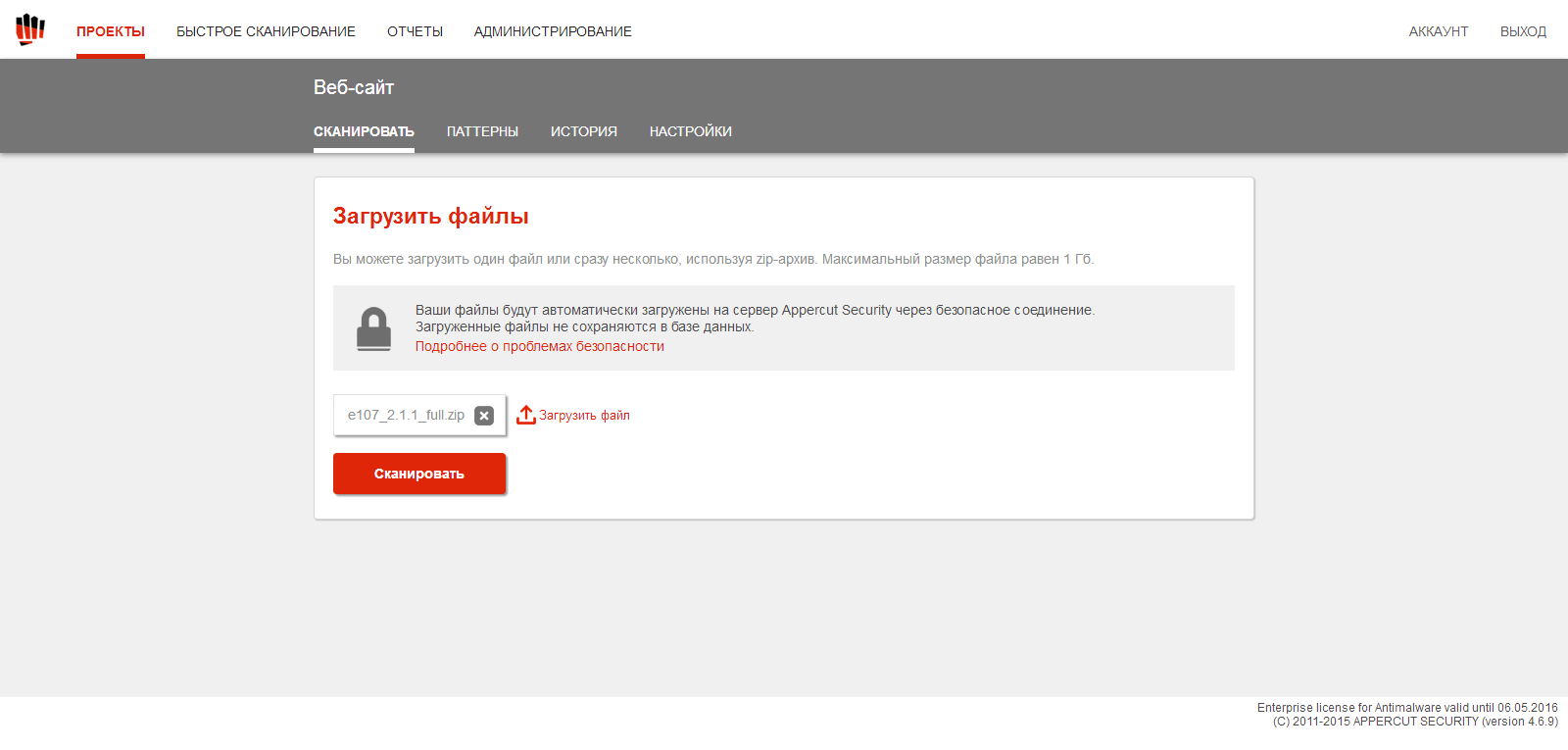
Task: Click the Загрузить файлы heading
Action: pyautogui.click(x=431, y=216)
